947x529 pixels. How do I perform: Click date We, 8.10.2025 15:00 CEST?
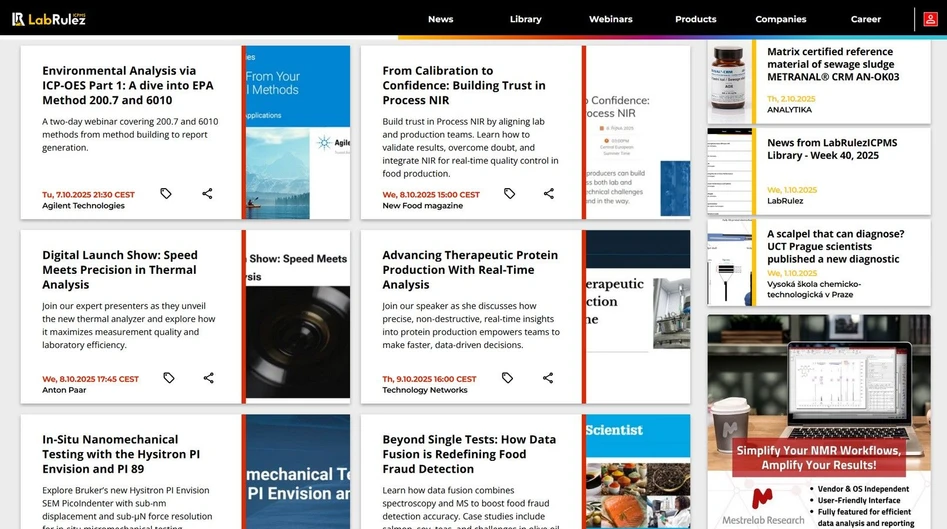(431, 194)
